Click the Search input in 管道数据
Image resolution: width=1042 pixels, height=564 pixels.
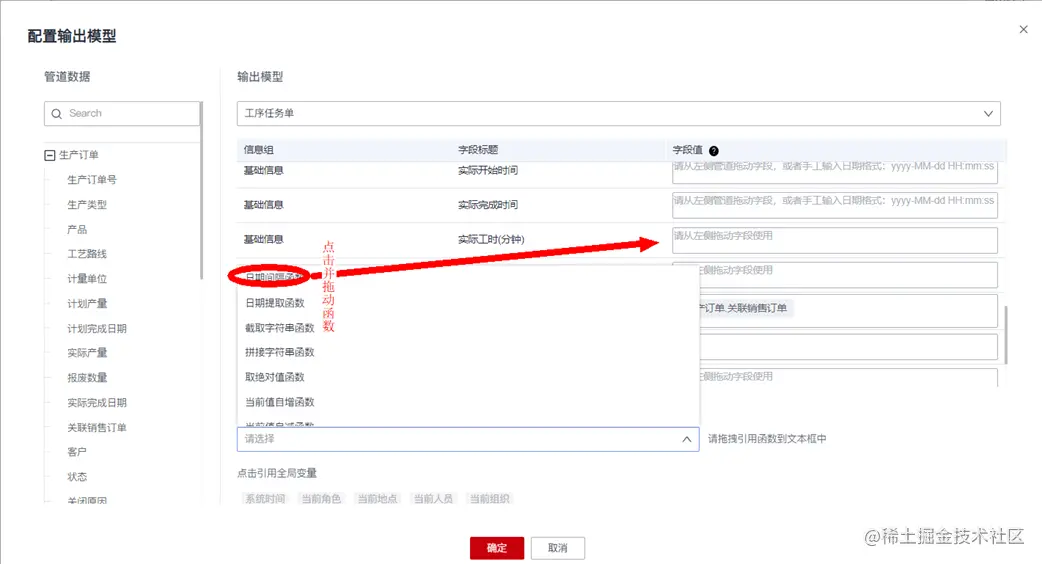point(122,114)
